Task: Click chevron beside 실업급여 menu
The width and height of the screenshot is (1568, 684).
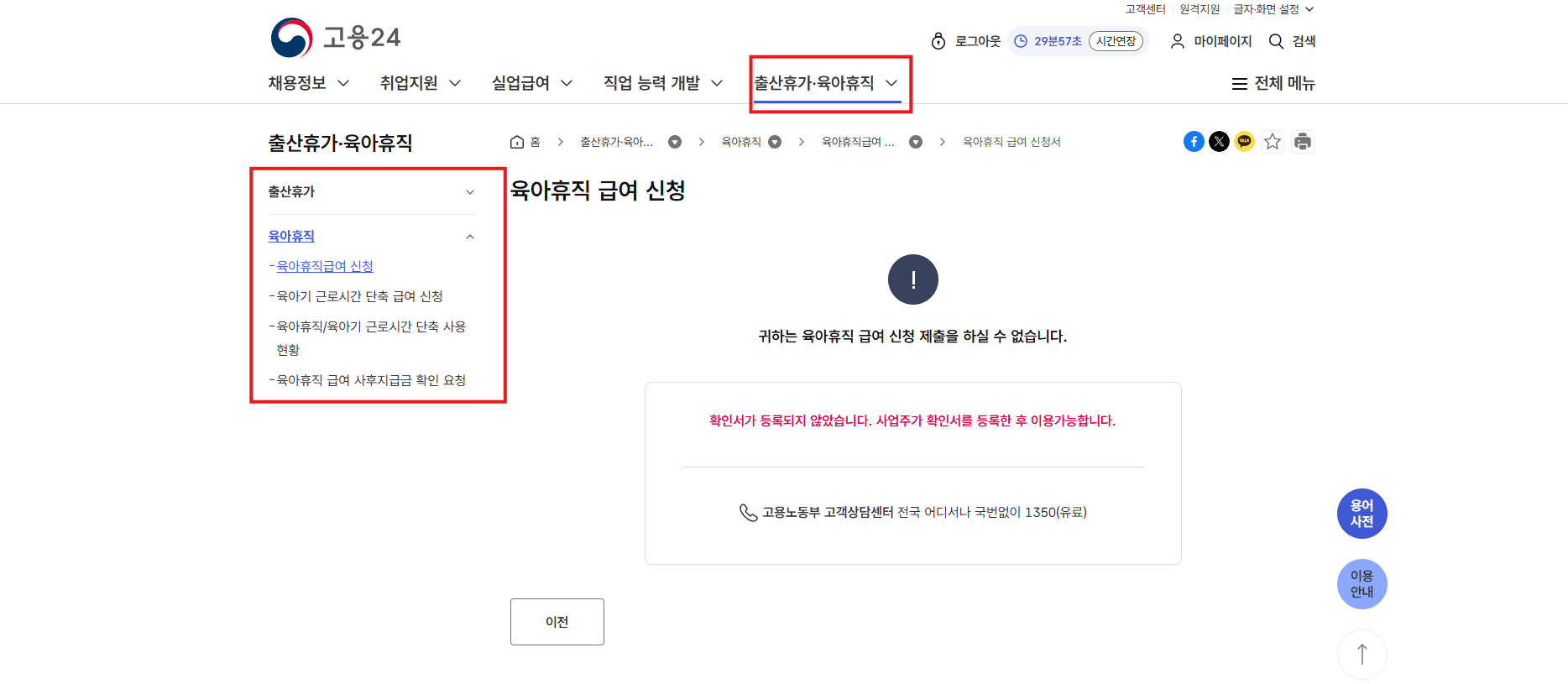Action: point(567,83)
